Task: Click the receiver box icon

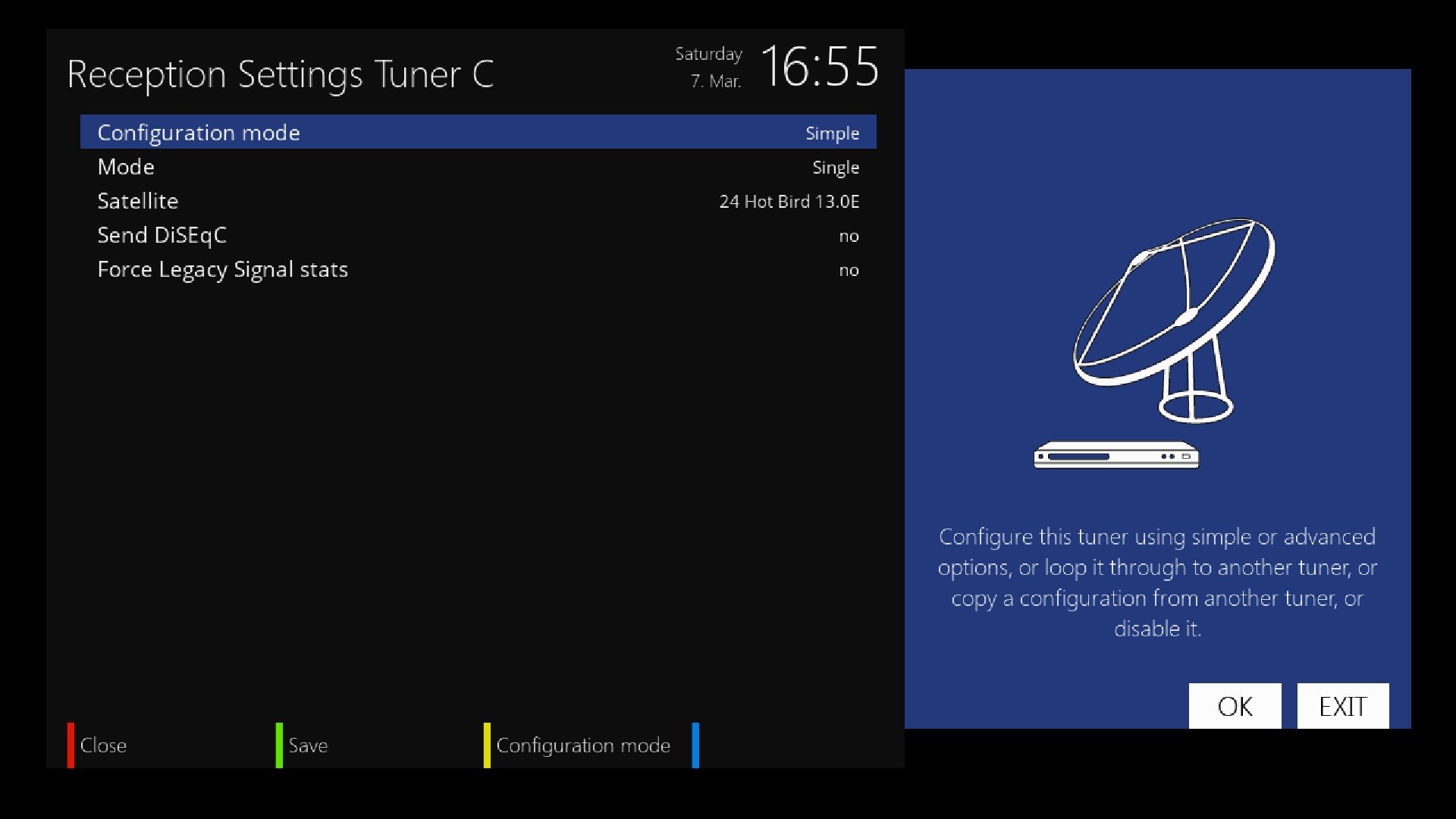Action: (x=1116, y=455)
